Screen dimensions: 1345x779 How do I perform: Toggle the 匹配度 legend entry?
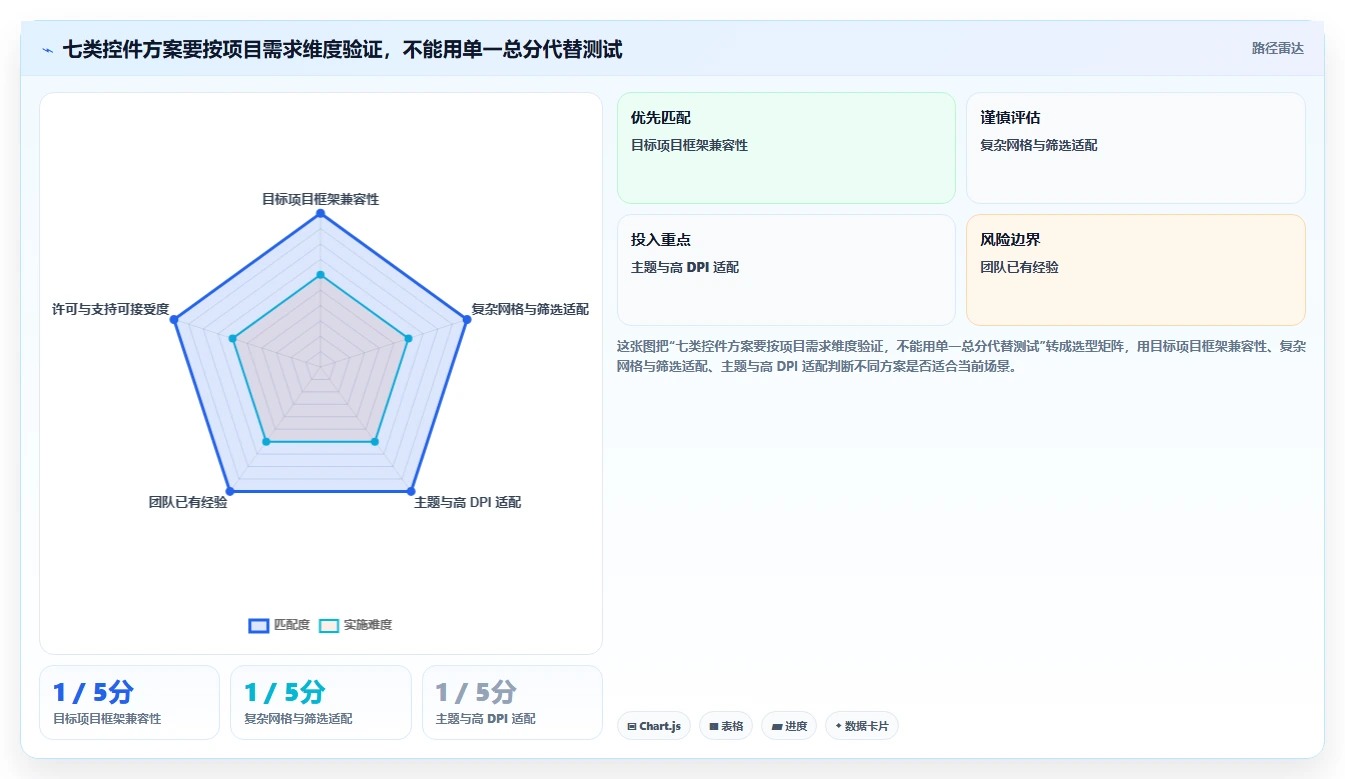pyautogui.click(x=279, y=625)
